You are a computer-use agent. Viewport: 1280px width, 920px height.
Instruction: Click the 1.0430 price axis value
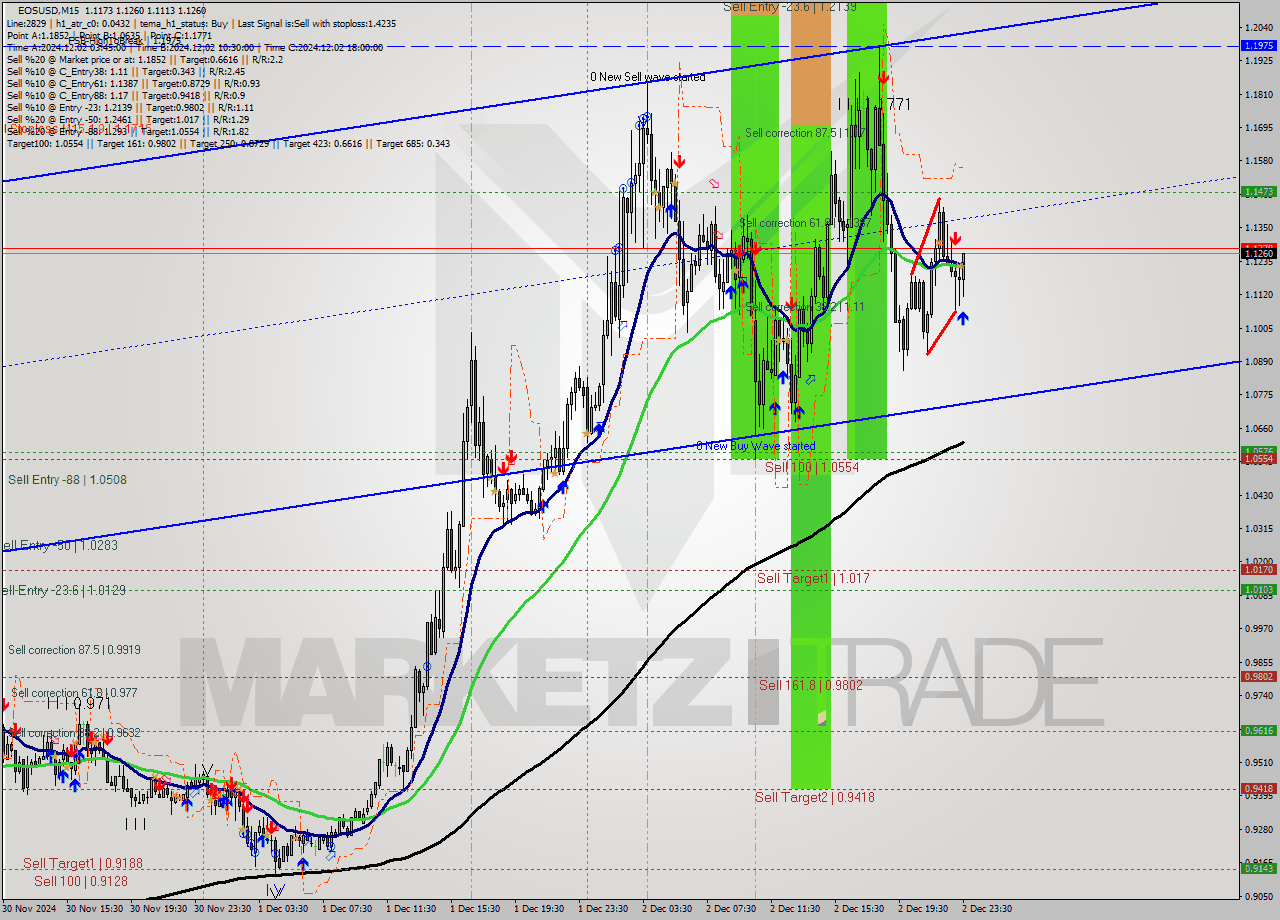[x=1258, y=495]
